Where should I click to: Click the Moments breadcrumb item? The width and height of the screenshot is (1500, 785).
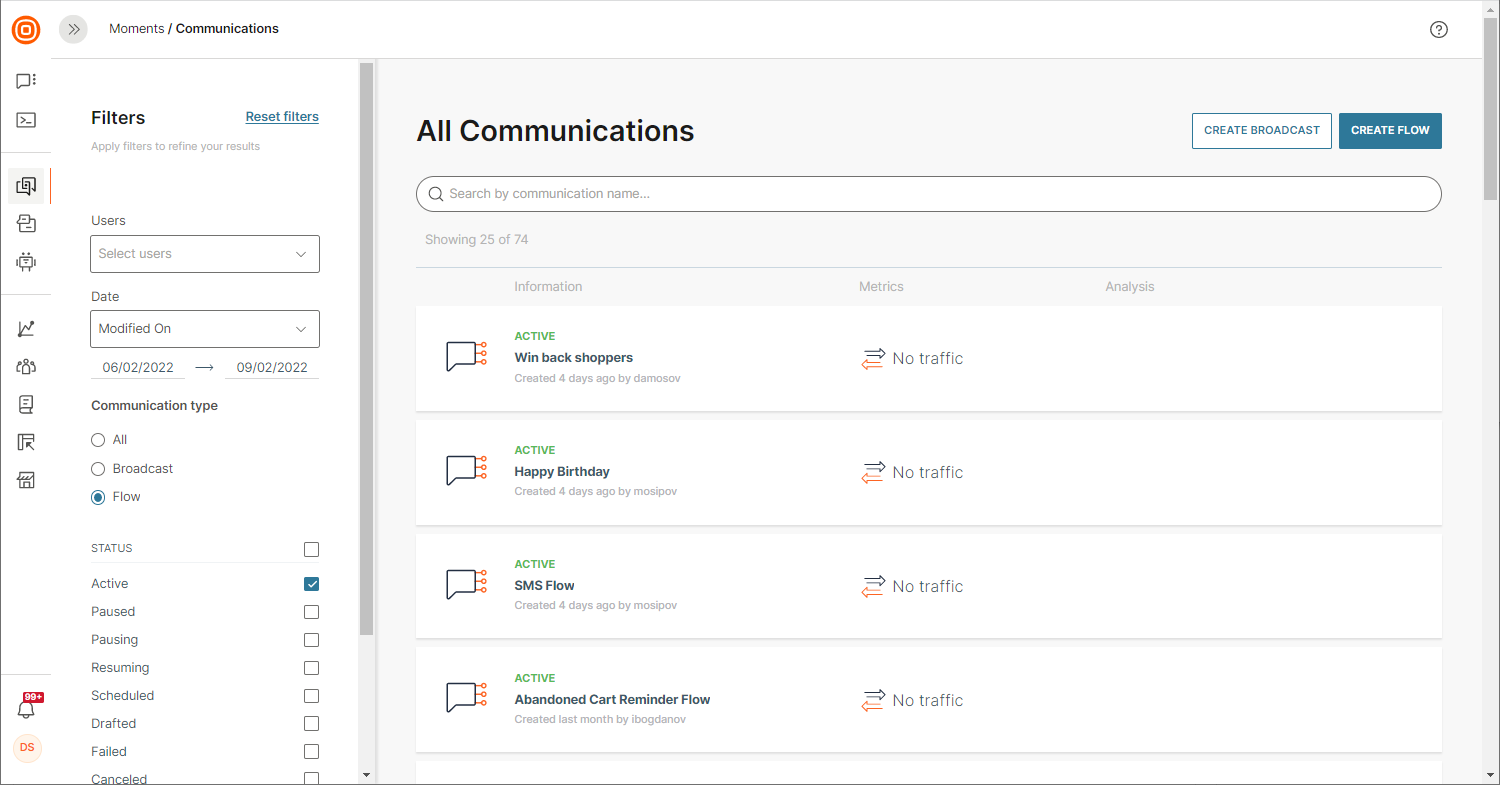click(136, 29)
